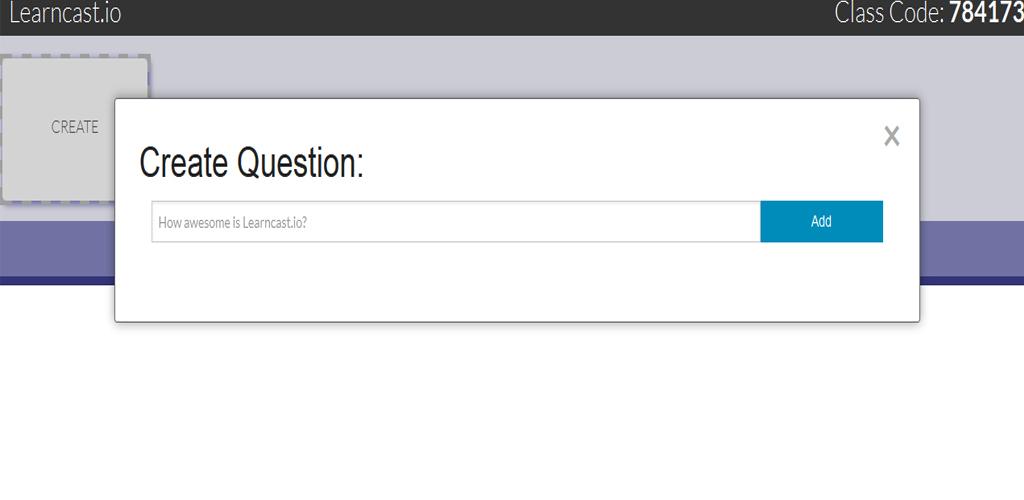Click the dashed border of the CREATE tile

click(x=75, y=57)
